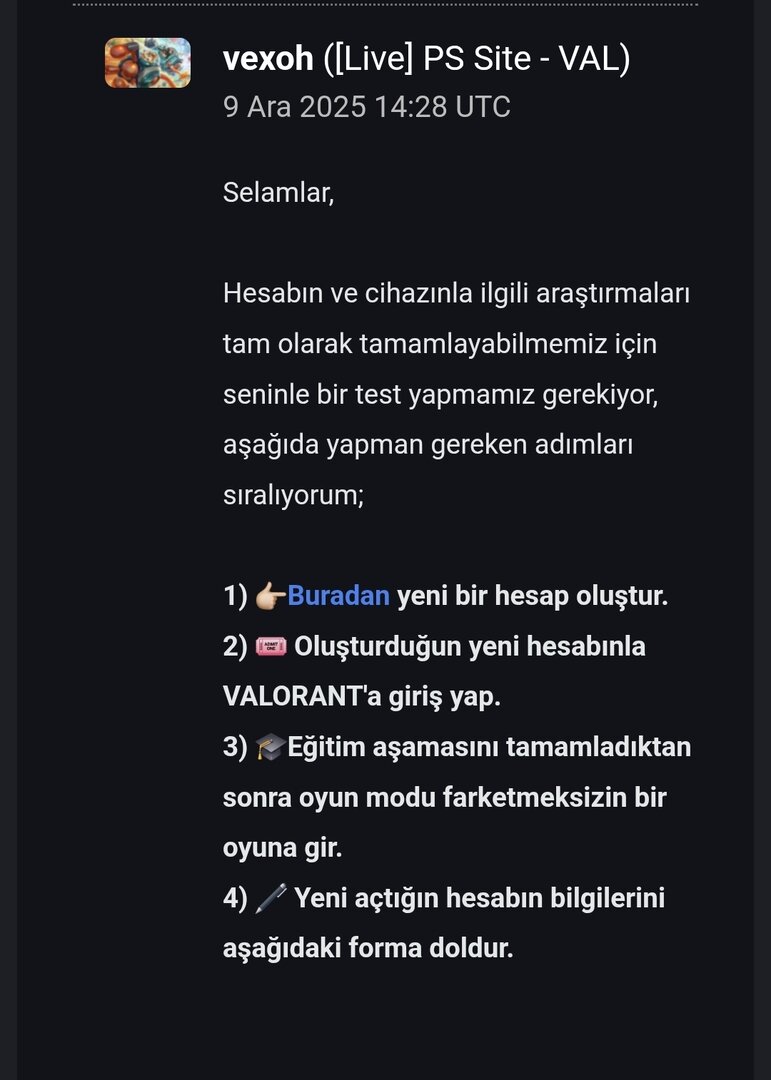Open the blue "Buradan" hyperlink
The image size is (771, 1080).
[338, 597]
